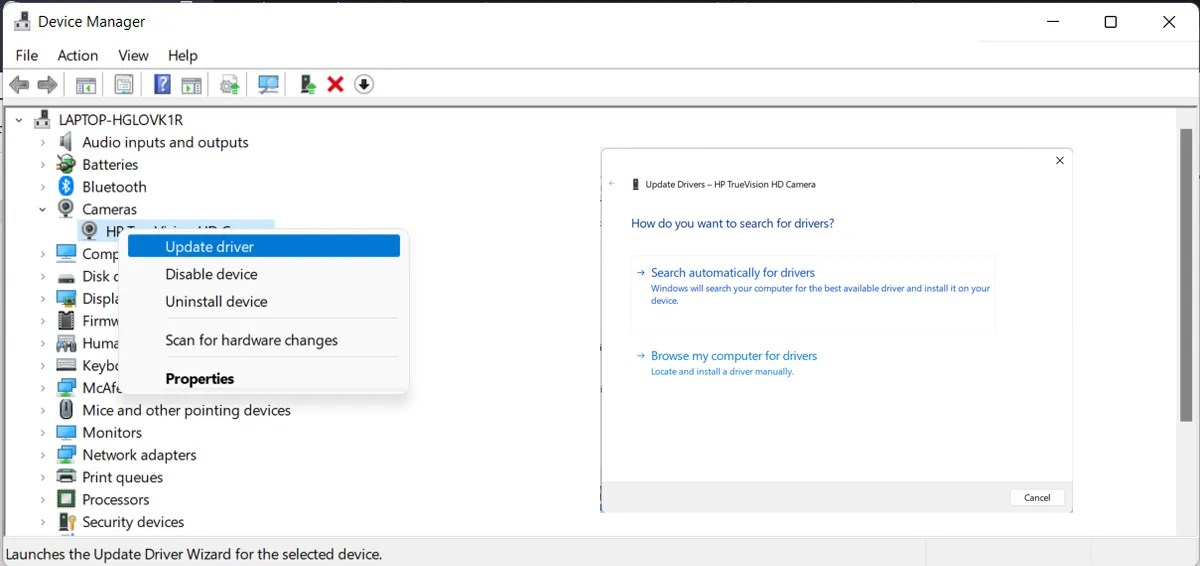This screenshot has height=566, width=1200.
Task: Click the Cancel button in the Update Drivers dialog
Action: click(x=1037, y=497)
